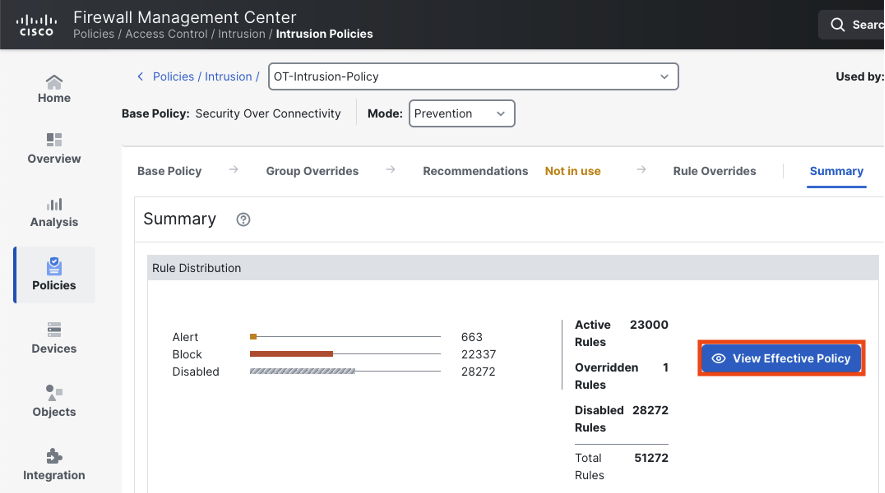Follow the Policies breadcrumb link
Viewport: 885px width, 493px height.
tap(173, 76)
